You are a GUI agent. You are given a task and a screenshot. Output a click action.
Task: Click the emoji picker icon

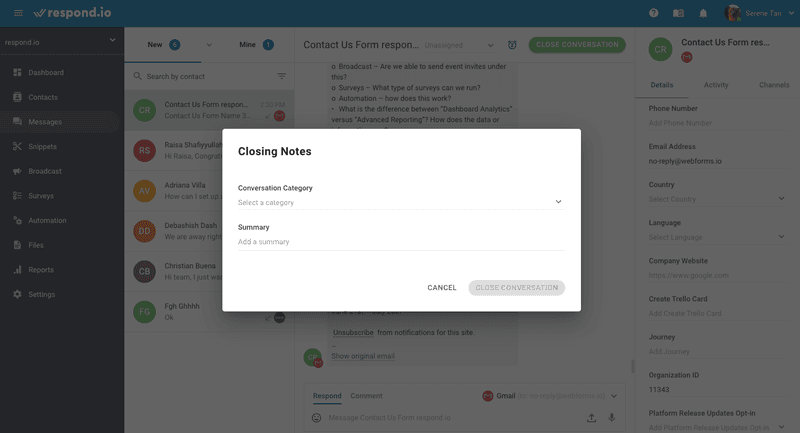pyautogui.click(x=316, y=418)
